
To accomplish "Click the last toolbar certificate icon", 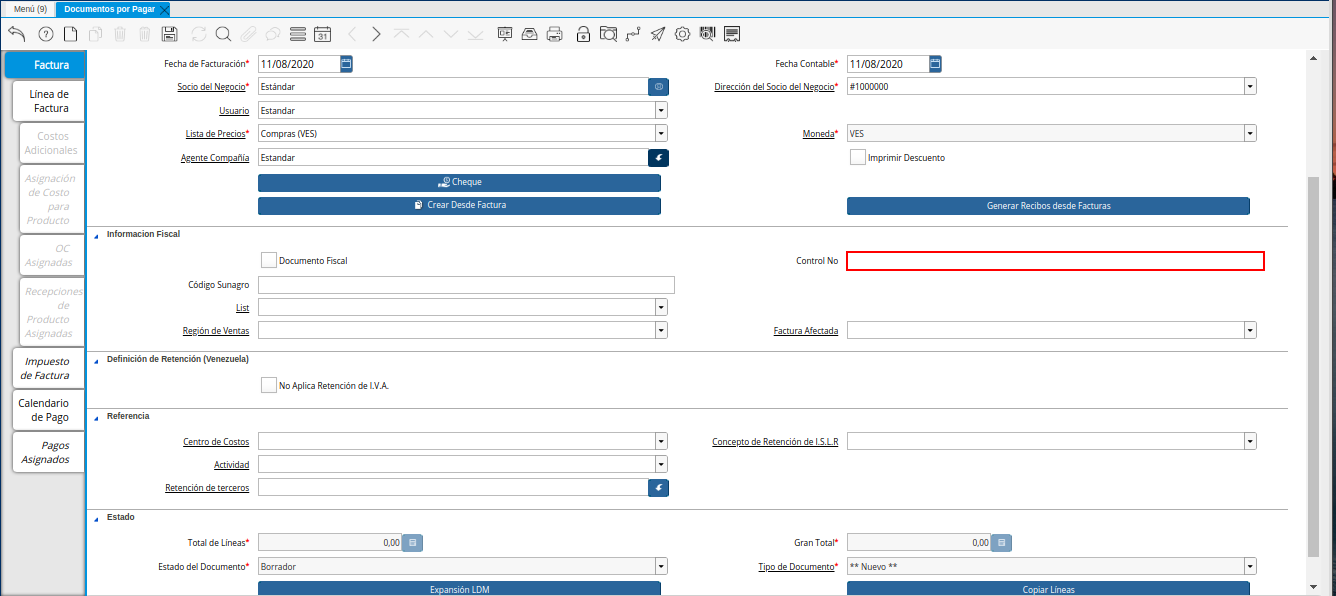I will click(732, 34).
